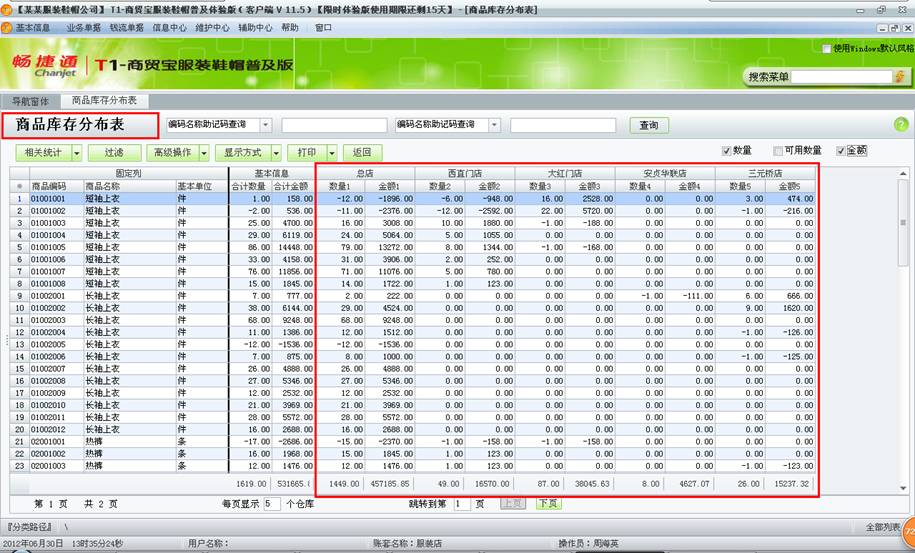Go to next page with 下页 button
The height and width of the screenshot is (553, 915).
pyautogui.click(x=549, y=503)
